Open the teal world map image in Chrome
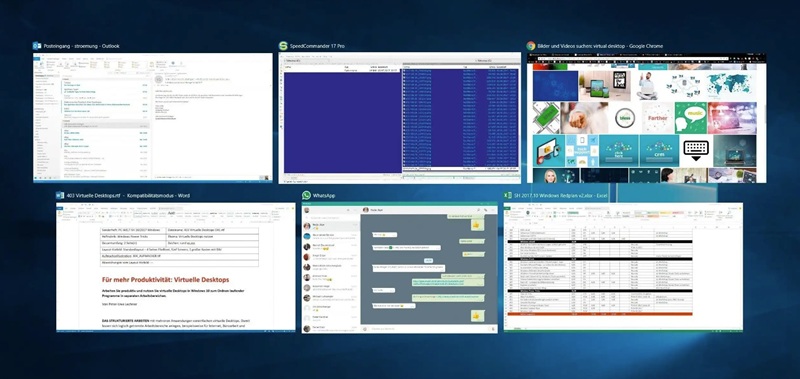 coord(729,85)
